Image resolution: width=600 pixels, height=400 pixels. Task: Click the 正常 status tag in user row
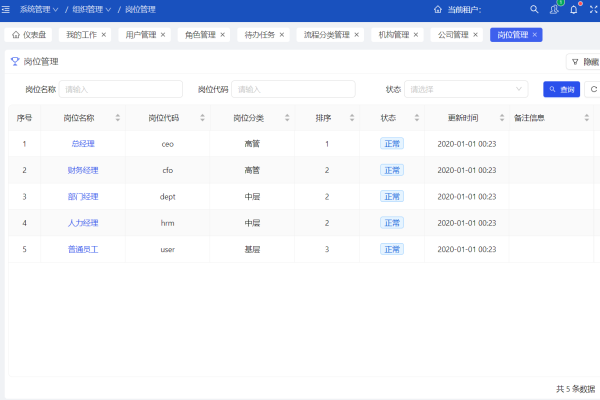392,249
